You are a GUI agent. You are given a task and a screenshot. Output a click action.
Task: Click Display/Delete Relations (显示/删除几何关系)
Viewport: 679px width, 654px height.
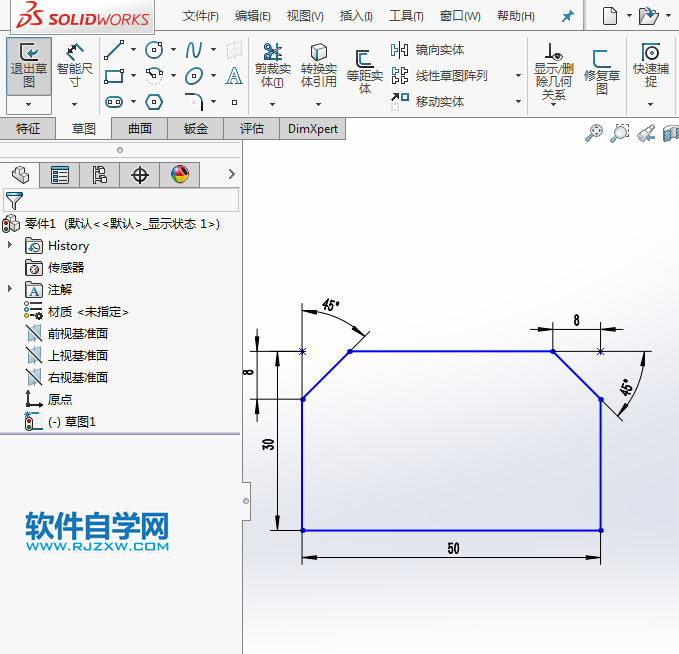[x=554, y=72]
